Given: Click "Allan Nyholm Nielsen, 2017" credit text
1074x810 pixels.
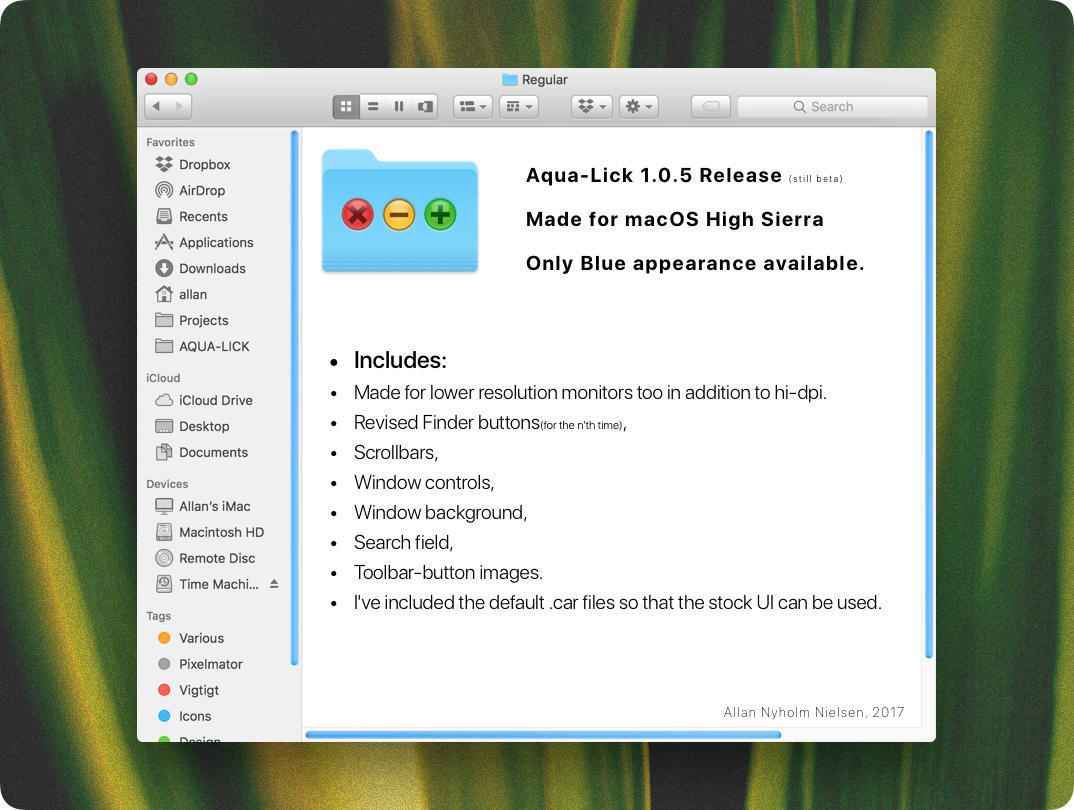Looking at the screenshot, I should pyautogui.click(x=814, y=712).
